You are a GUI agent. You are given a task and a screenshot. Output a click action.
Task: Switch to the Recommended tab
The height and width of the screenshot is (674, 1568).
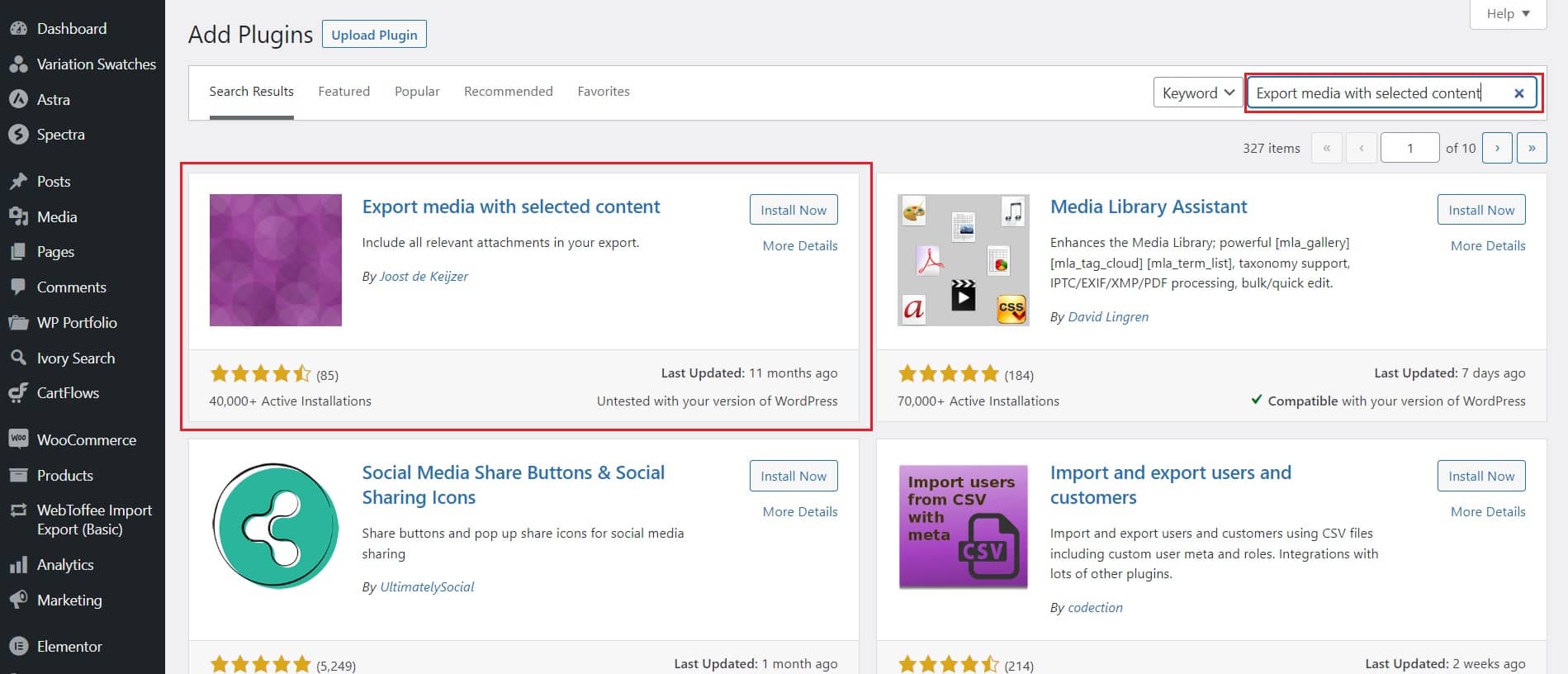coord(509,92)
